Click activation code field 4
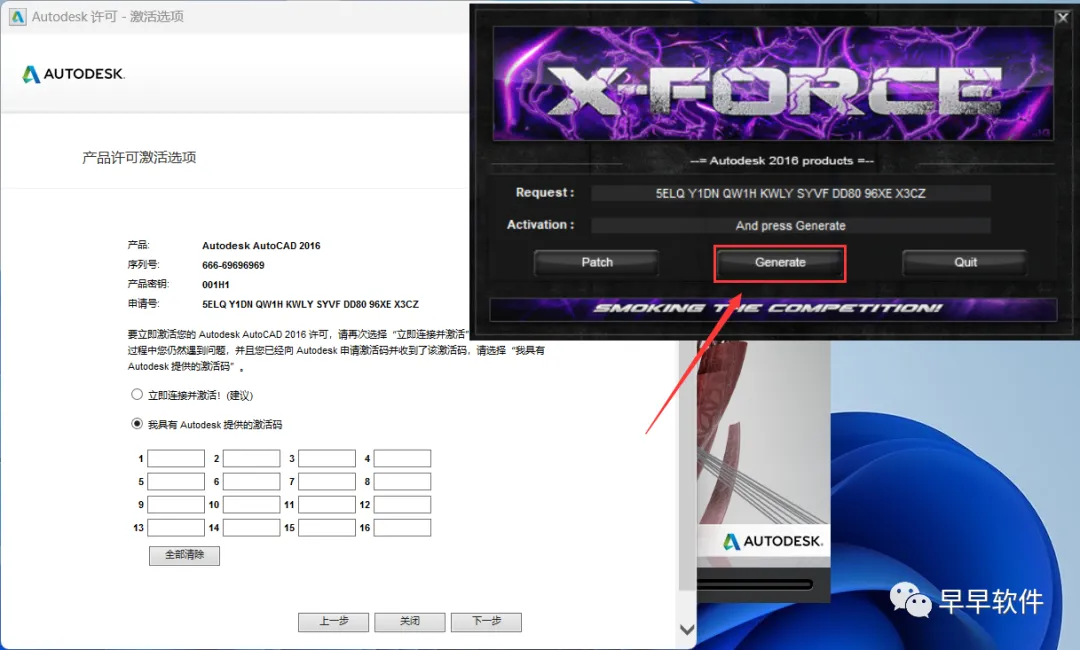 [402, 458]
